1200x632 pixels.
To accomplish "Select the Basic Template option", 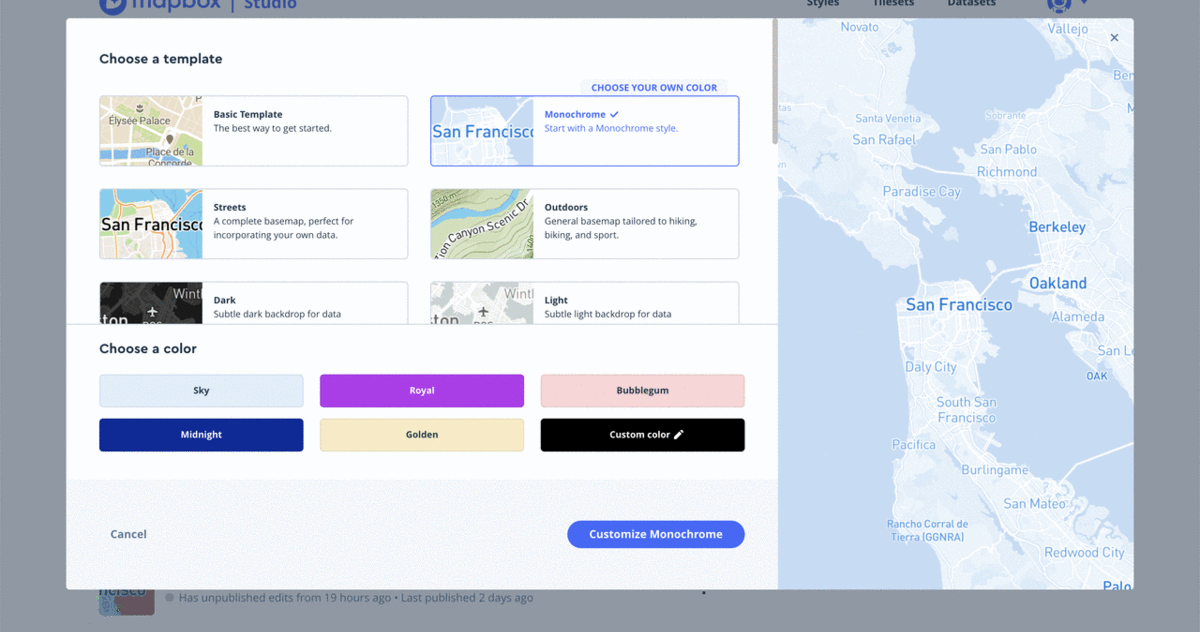I will coord(253,130).
